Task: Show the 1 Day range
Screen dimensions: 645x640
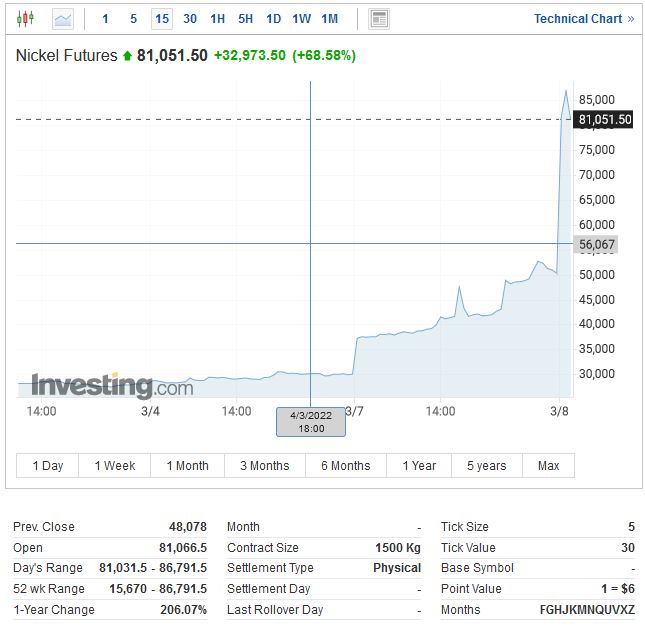Action: pos(48,466)
